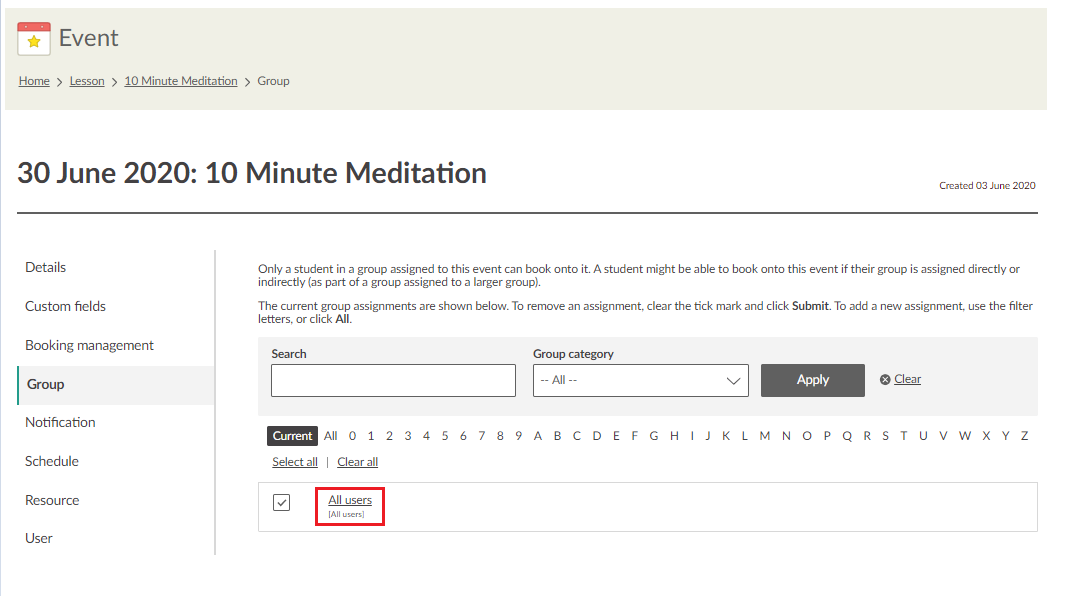Filter groups by letter M

coord(765,436)
